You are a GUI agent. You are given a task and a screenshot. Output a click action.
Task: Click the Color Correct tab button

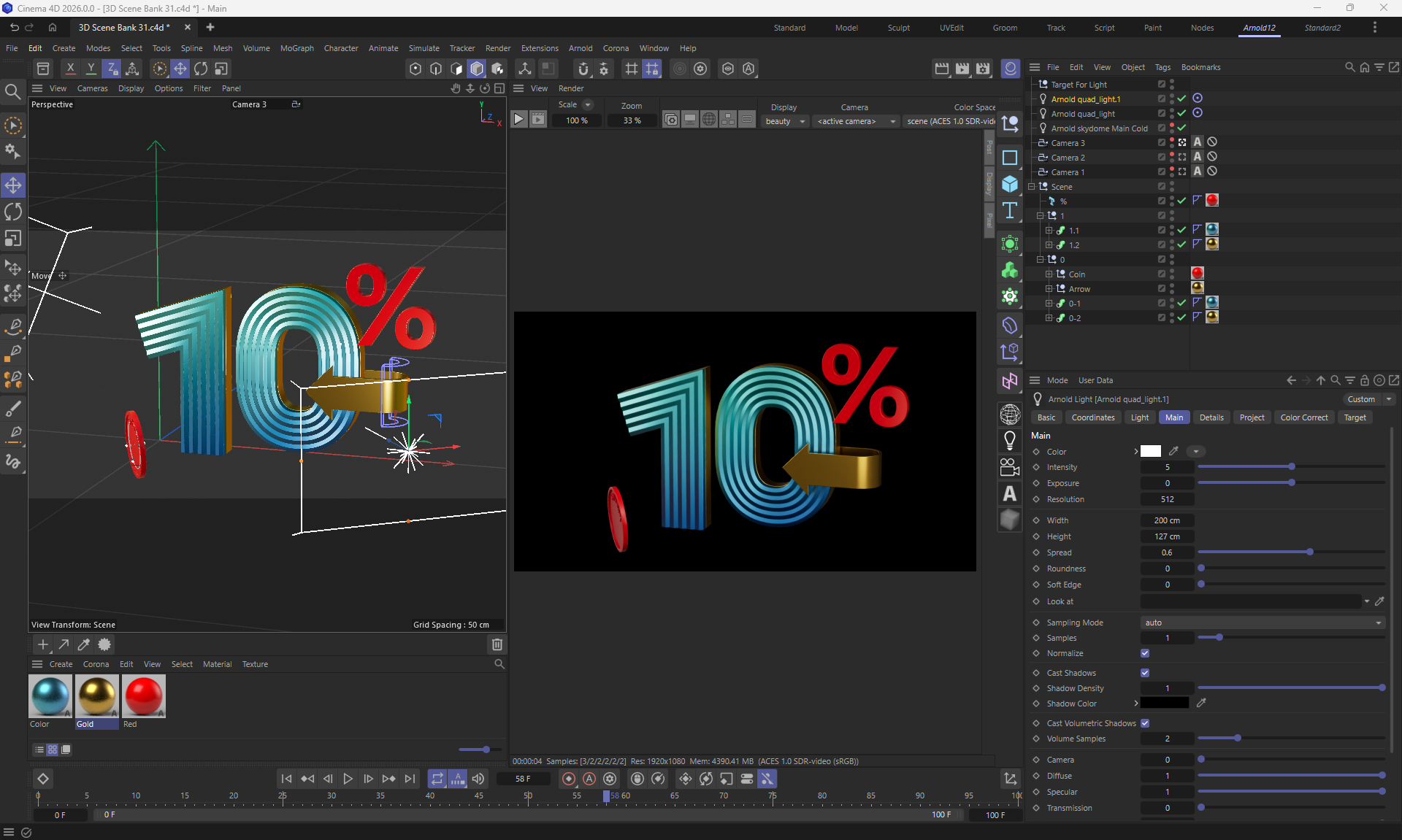(x=1303, y=417)
